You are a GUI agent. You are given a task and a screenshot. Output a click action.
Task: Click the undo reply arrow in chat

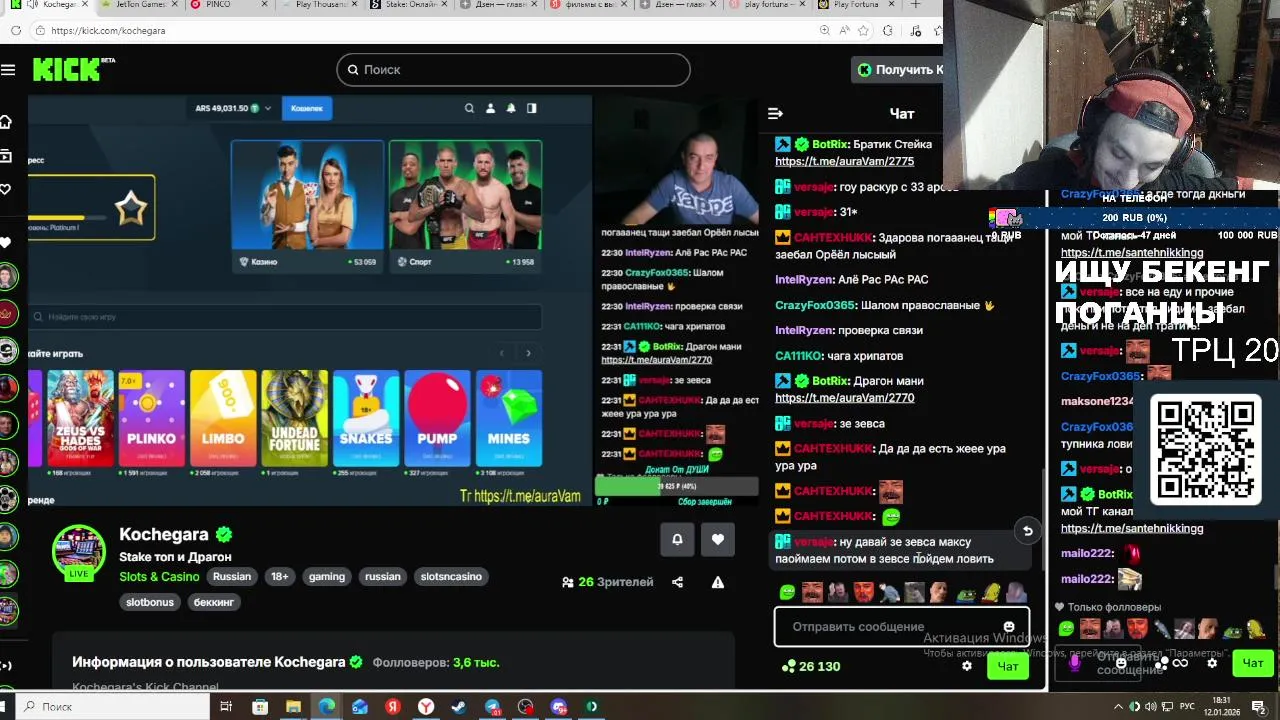pos(1027,531)
